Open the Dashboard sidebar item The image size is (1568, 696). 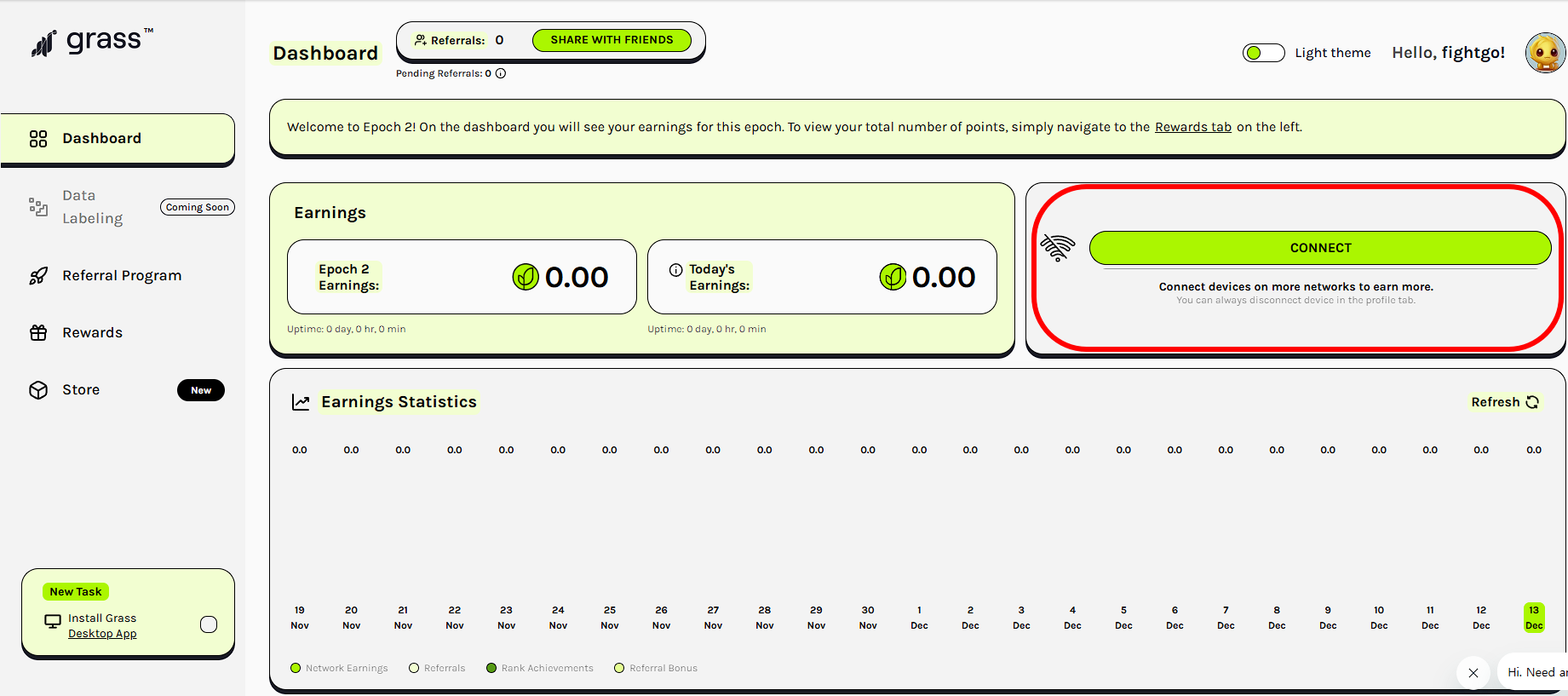[118, 138]
